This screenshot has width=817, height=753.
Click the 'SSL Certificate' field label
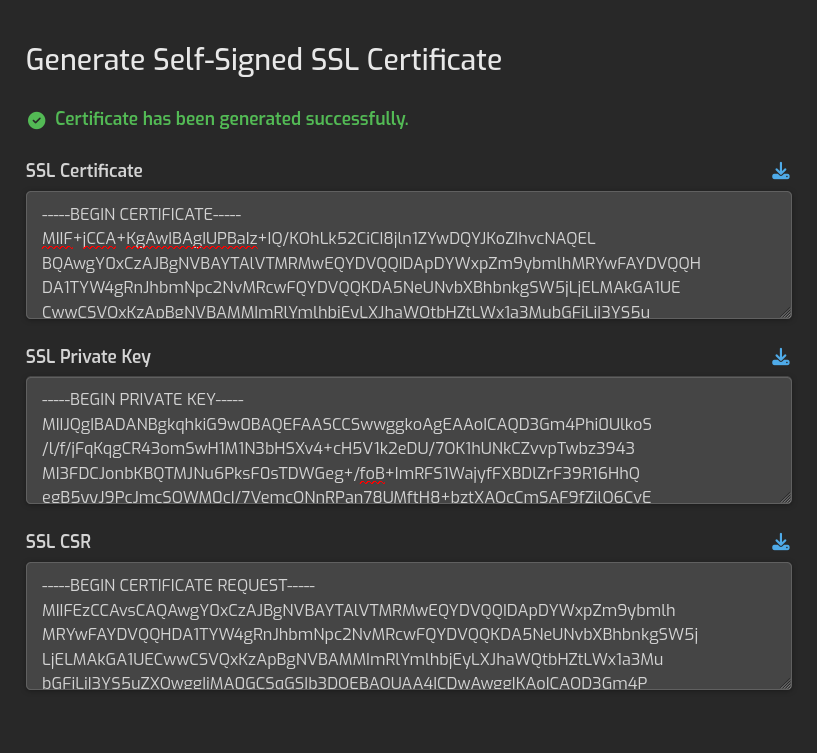pyautogui.click(x=84, y=171)
